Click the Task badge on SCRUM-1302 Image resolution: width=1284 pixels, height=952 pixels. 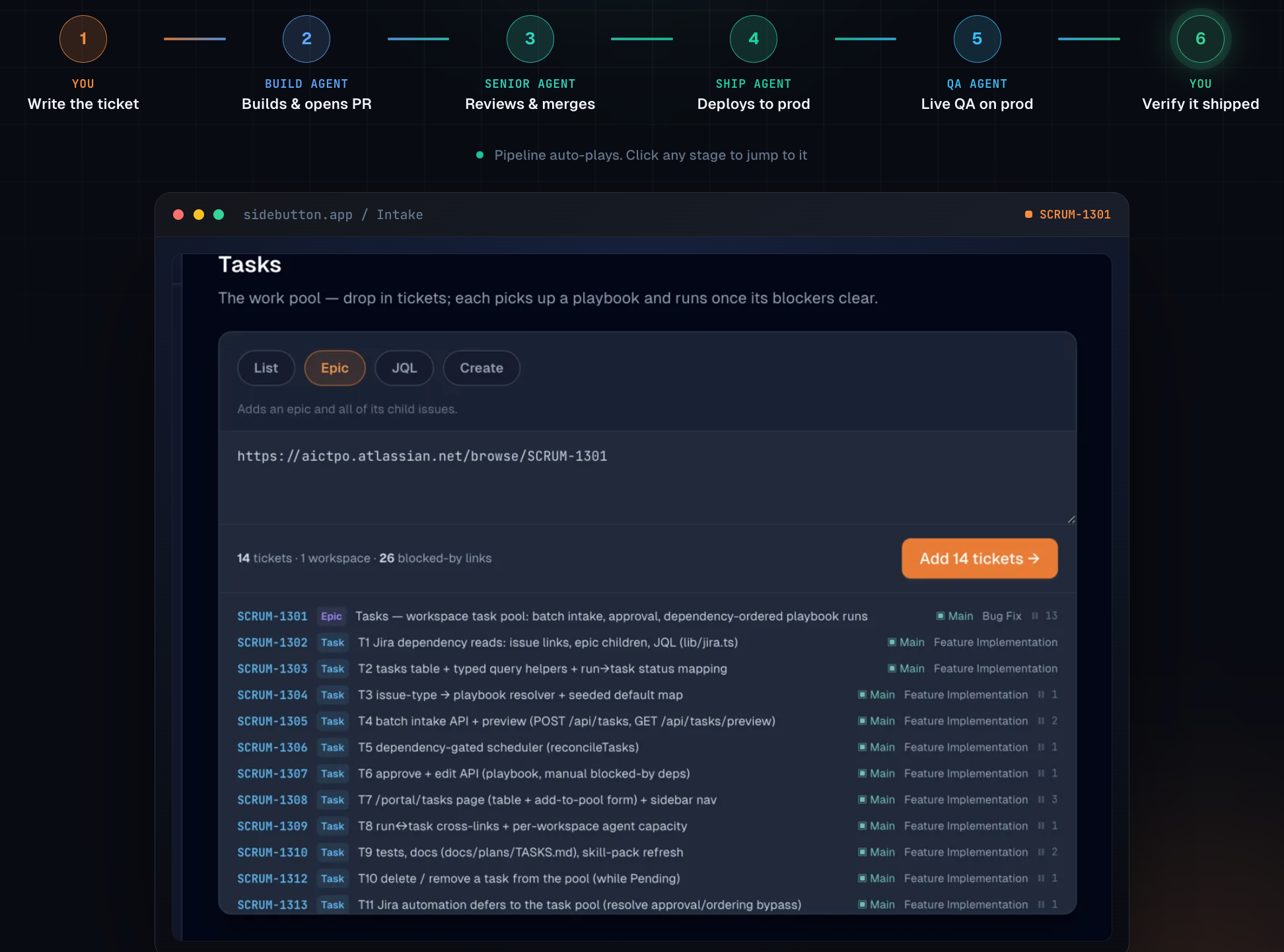point(333,642)
